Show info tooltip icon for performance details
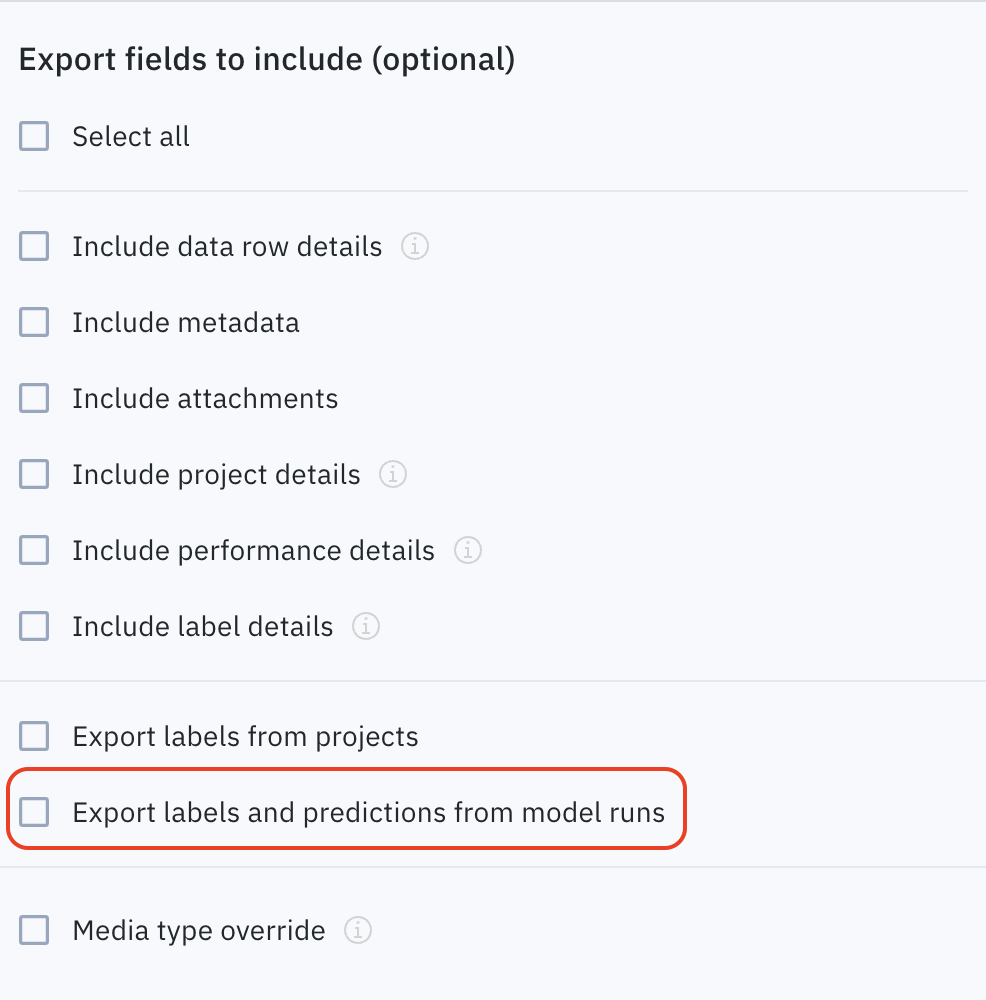The image size is (986, 1000). (467, 550)
